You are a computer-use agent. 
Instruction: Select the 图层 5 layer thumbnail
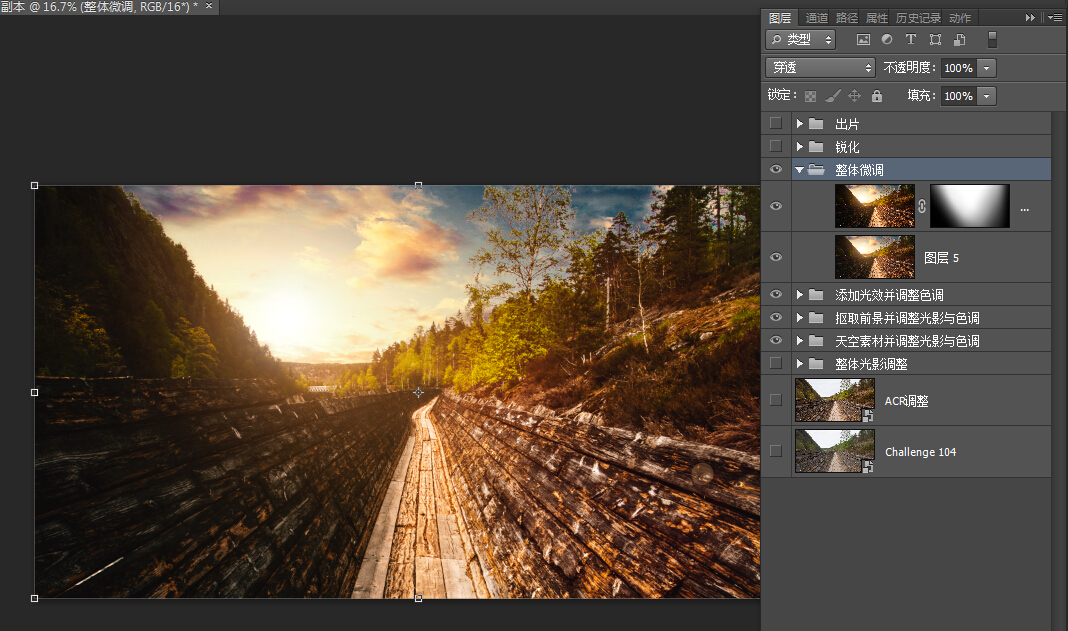tap(875, 257)
